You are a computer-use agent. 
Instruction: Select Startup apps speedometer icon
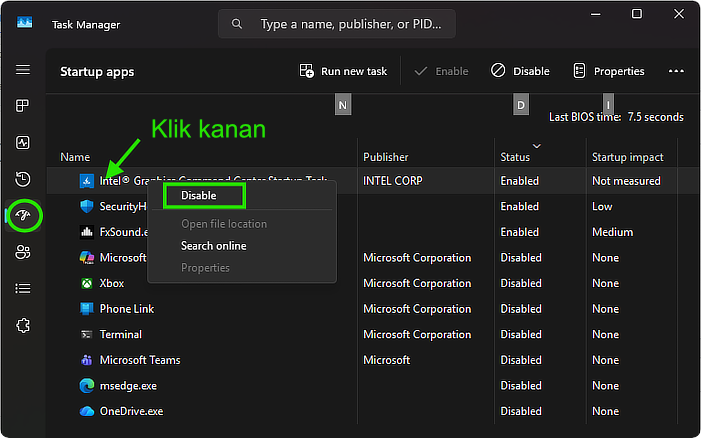(x=23, y=215)
